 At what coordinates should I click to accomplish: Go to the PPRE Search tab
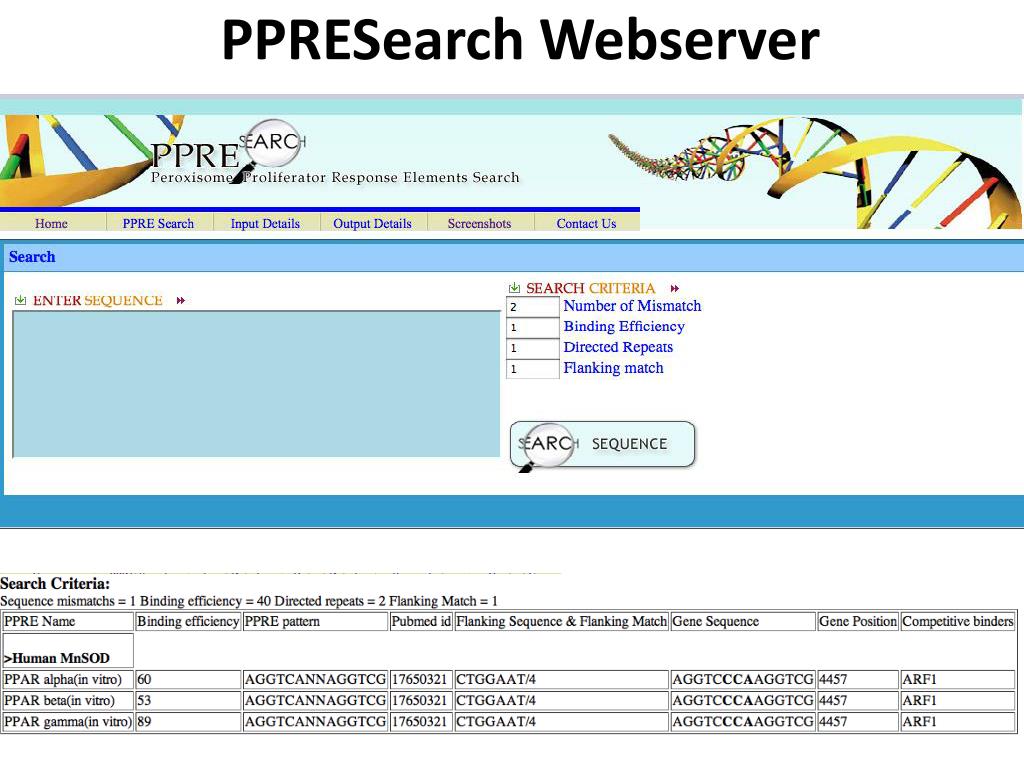158,223
